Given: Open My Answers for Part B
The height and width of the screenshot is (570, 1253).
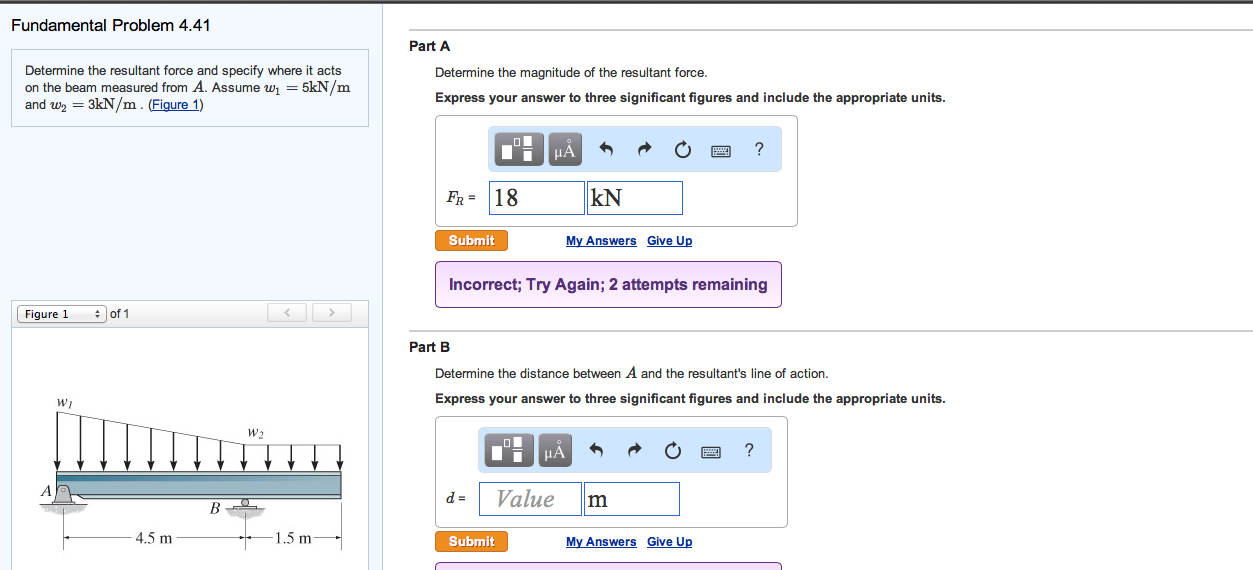Looking at the screenshot, I should pos(601,542).
